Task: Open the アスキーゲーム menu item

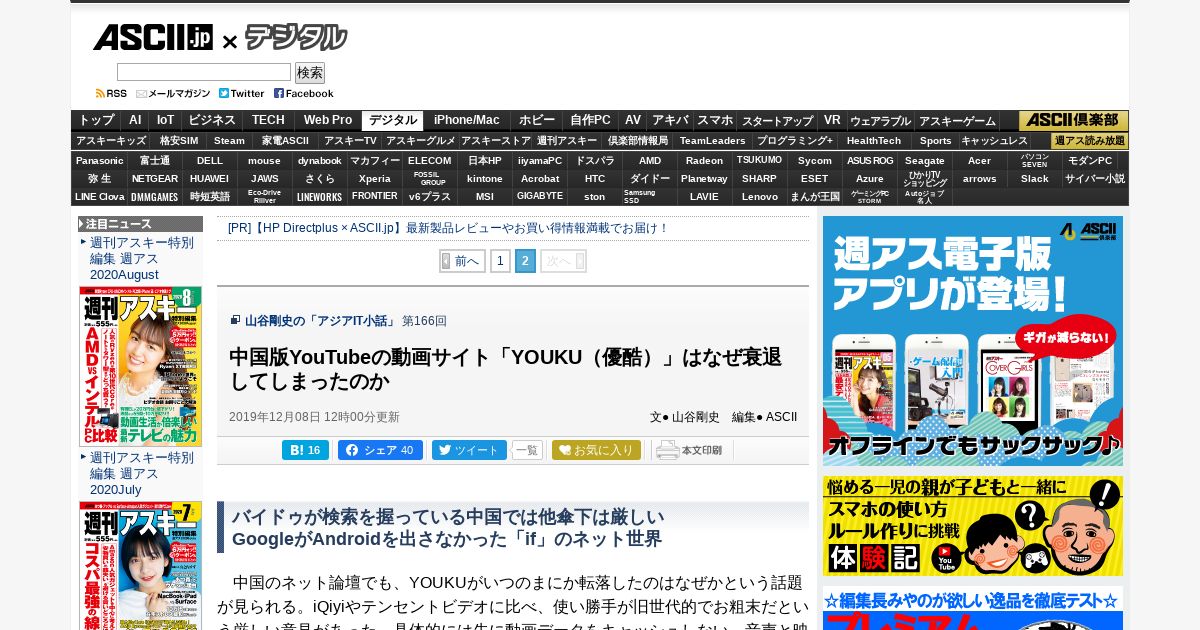Action: point(957,121)
